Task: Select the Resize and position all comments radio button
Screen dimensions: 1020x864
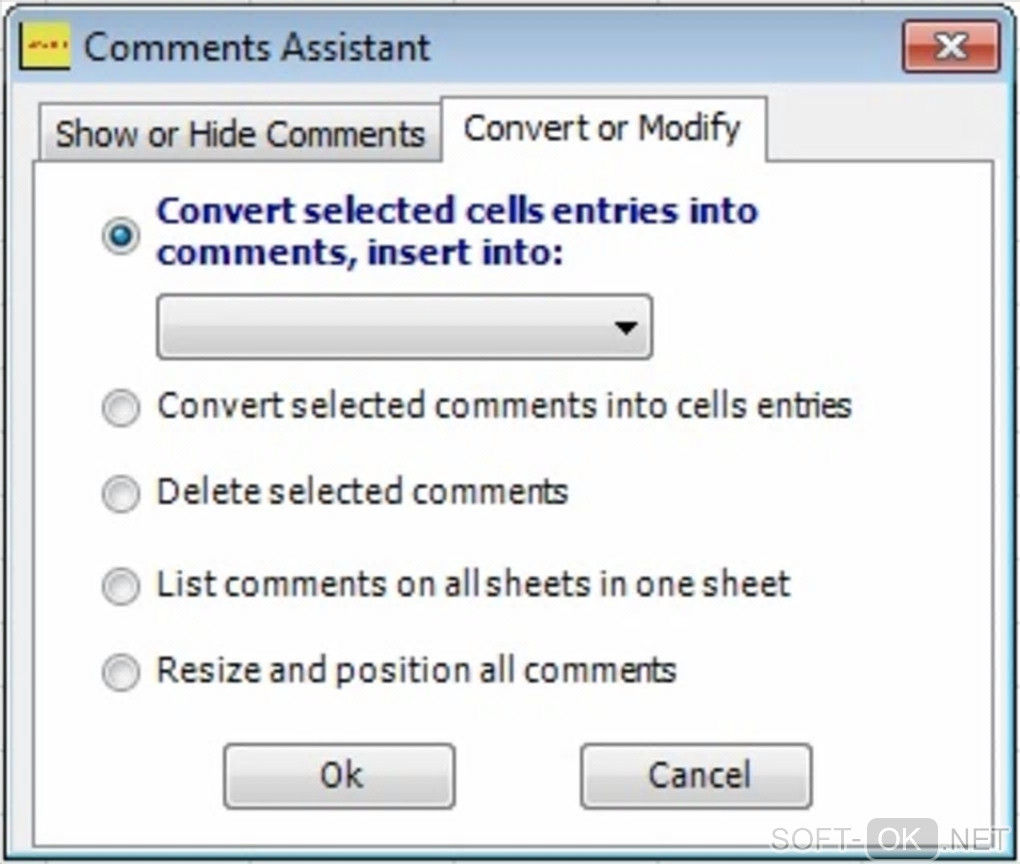Action: coord(121,672)
